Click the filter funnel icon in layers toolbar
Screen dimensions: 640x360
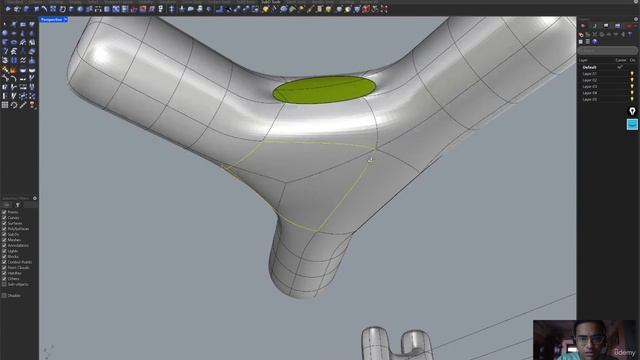[x=630, y=35]
